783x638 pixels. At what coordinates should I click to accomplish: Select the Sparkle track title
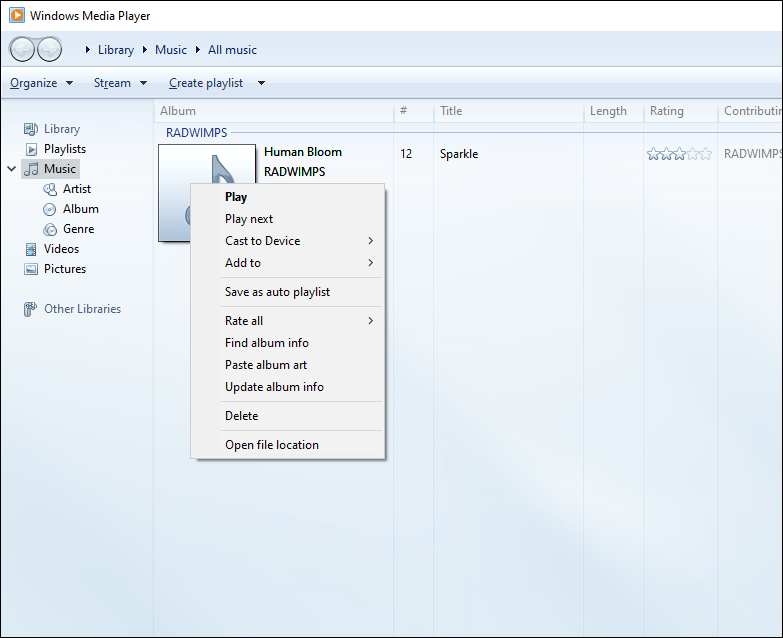[x=459, y=154]
